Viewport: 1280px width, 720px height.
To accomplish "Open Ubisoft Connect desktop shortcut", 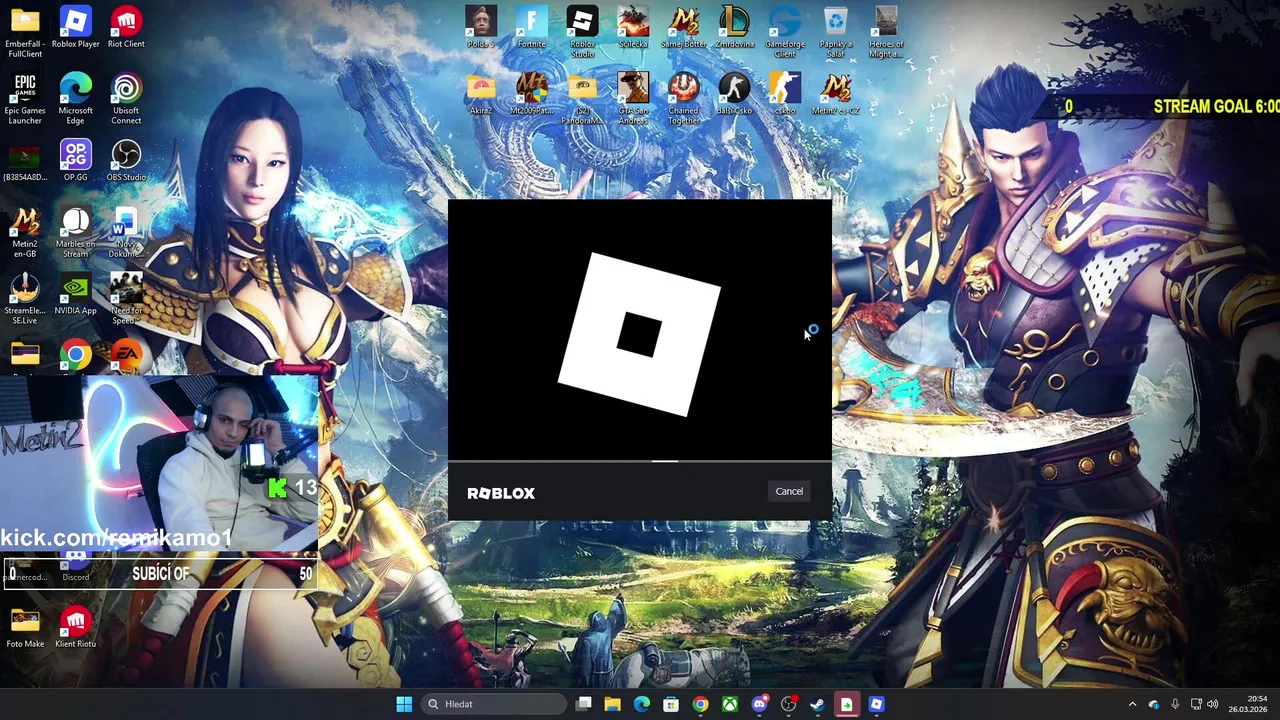I will 126,99.
